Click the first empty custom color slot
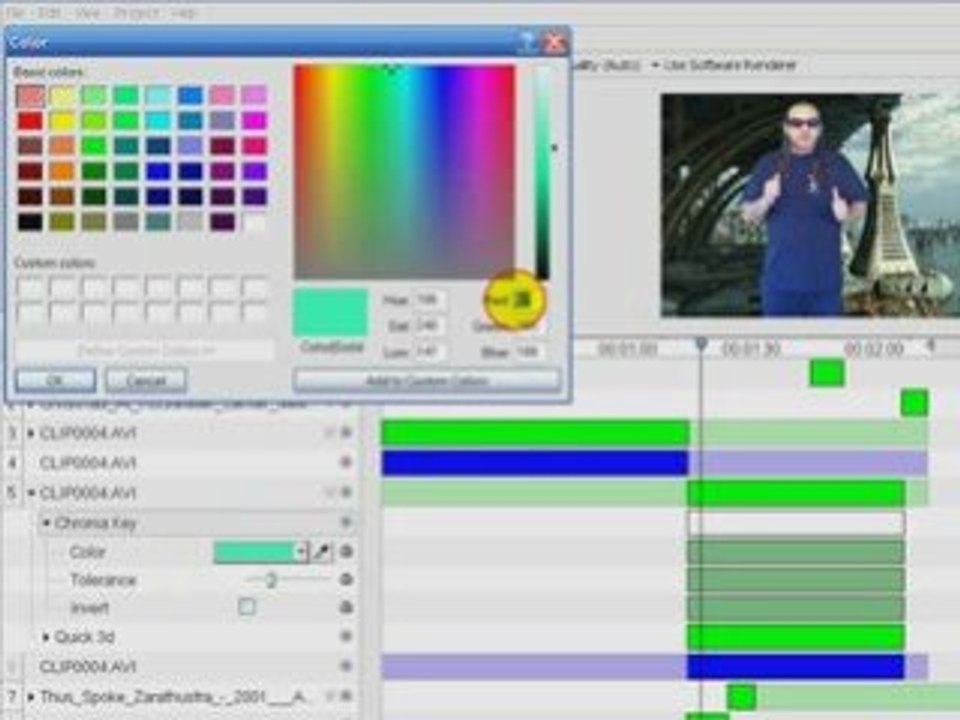Screen dimensions: 960x720 click(30, 287)
